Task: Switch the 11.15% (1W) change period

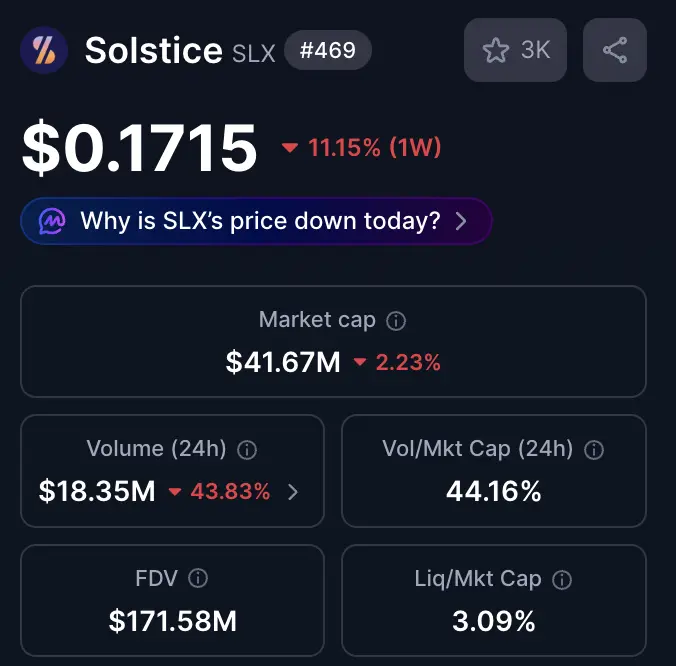Action: coord(361,147)
